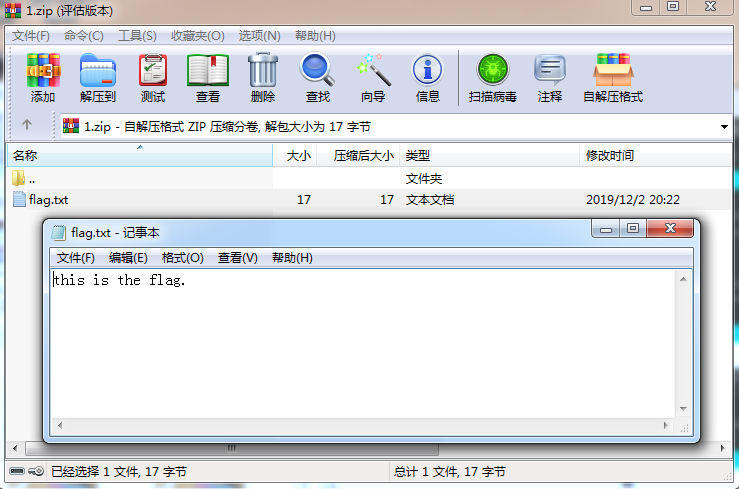739x489 pixels.
Task: Open WinRAR 收藏夹(O) menu
Action: [x=197, y=36]
